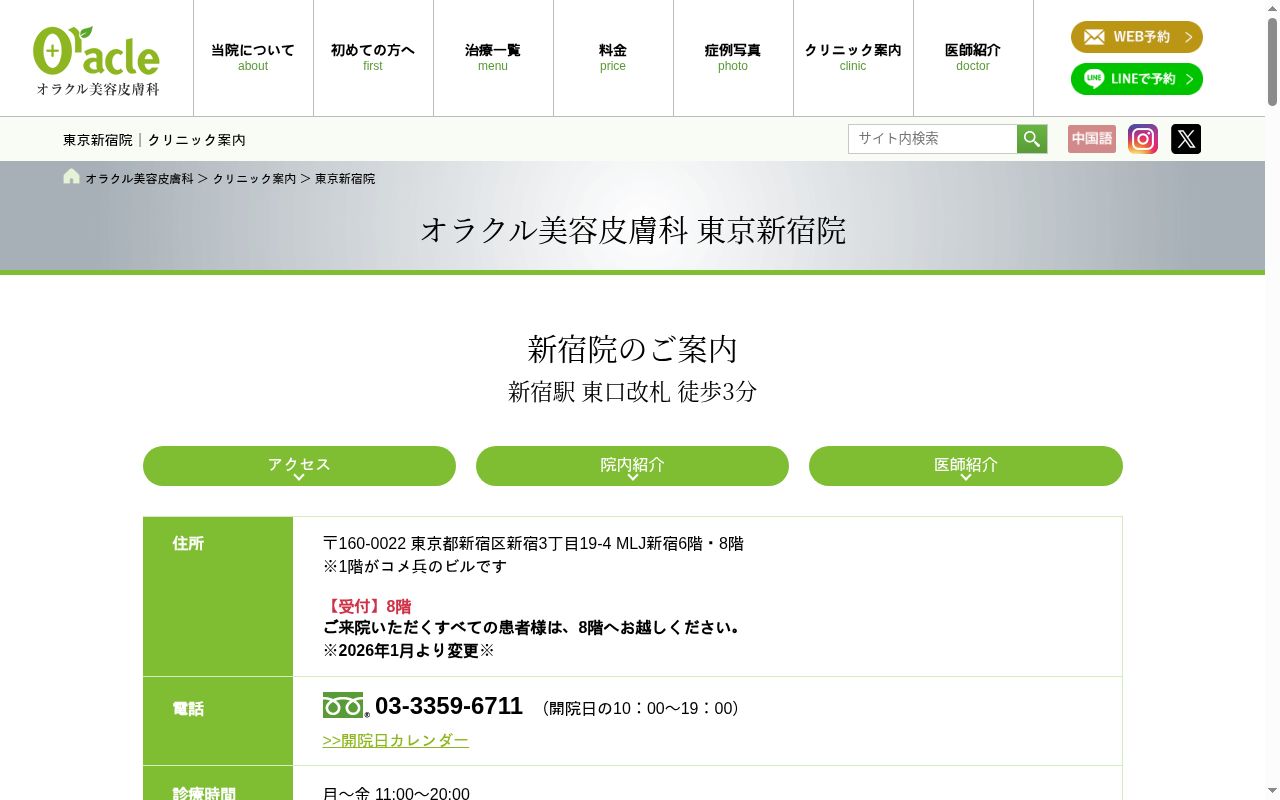The image size is (1280, 800).
Task: Jump to アクセス section
Action: pyautogui.click(x=299, y=466)
